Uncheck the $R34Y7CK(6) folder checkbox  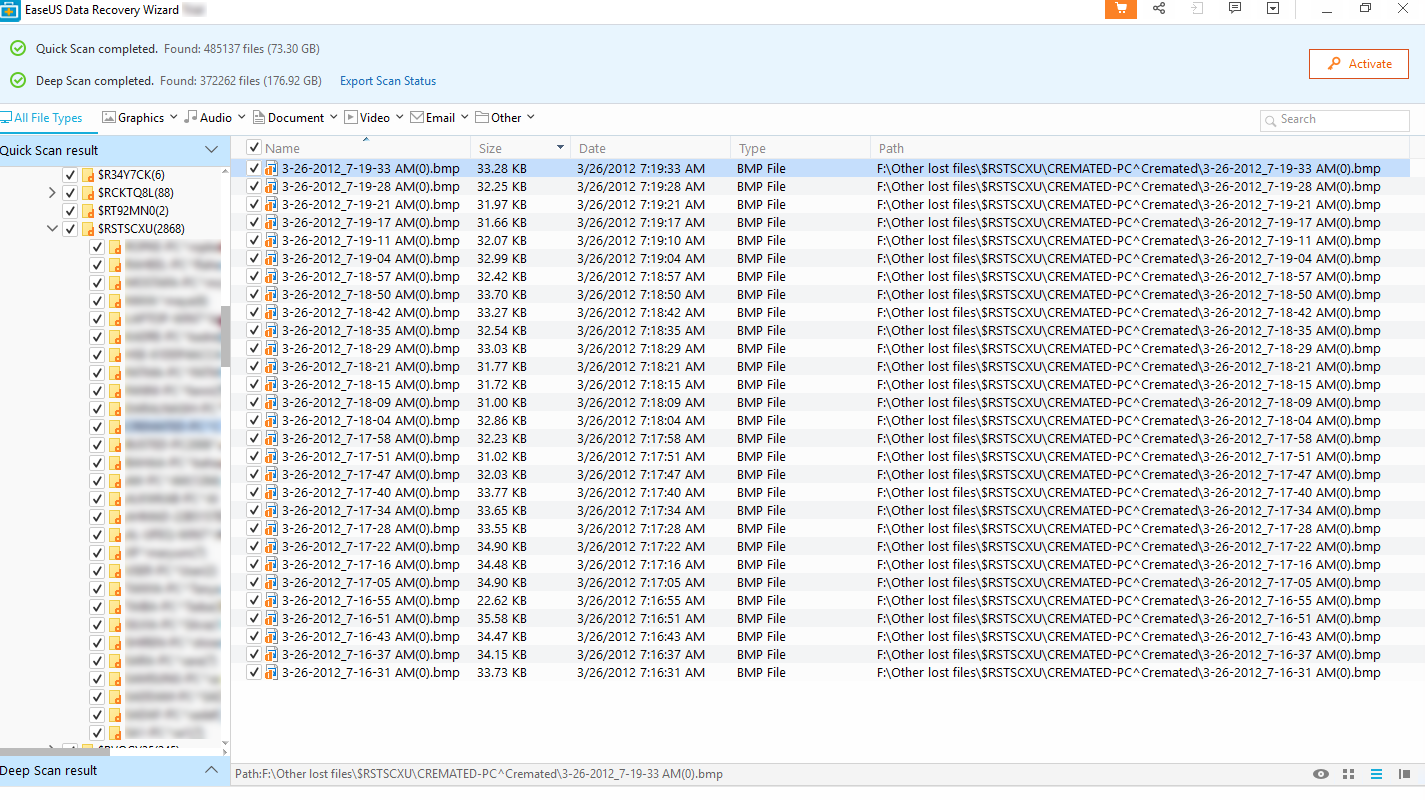point(70,175)
